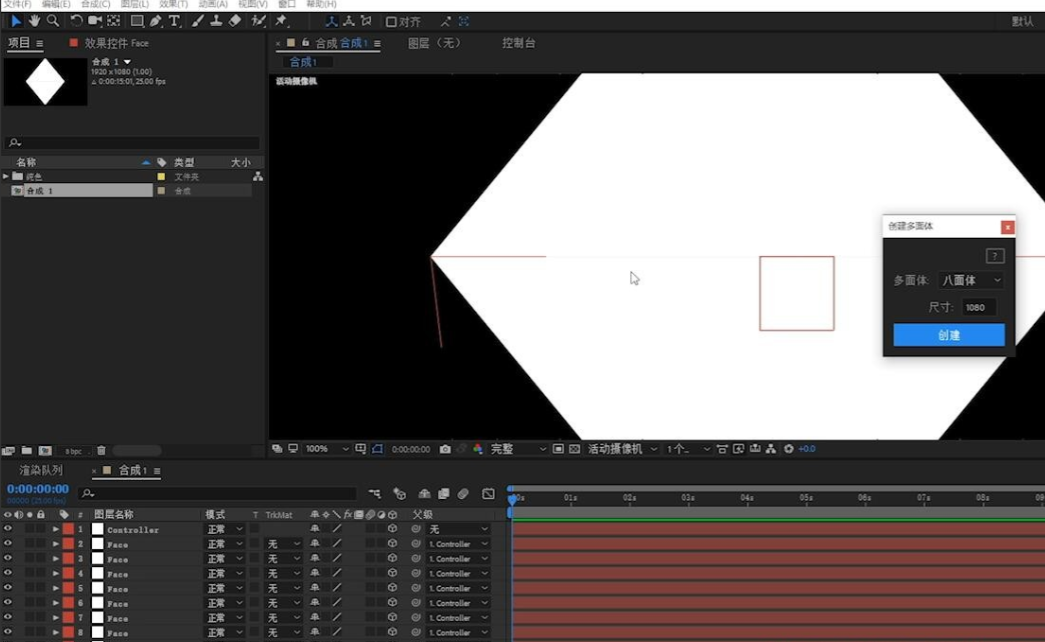Image resolution: width=1045 pixels, height=642 pixels.
Task: Click the Puppet Pin tool
Action: click(282, 21)
